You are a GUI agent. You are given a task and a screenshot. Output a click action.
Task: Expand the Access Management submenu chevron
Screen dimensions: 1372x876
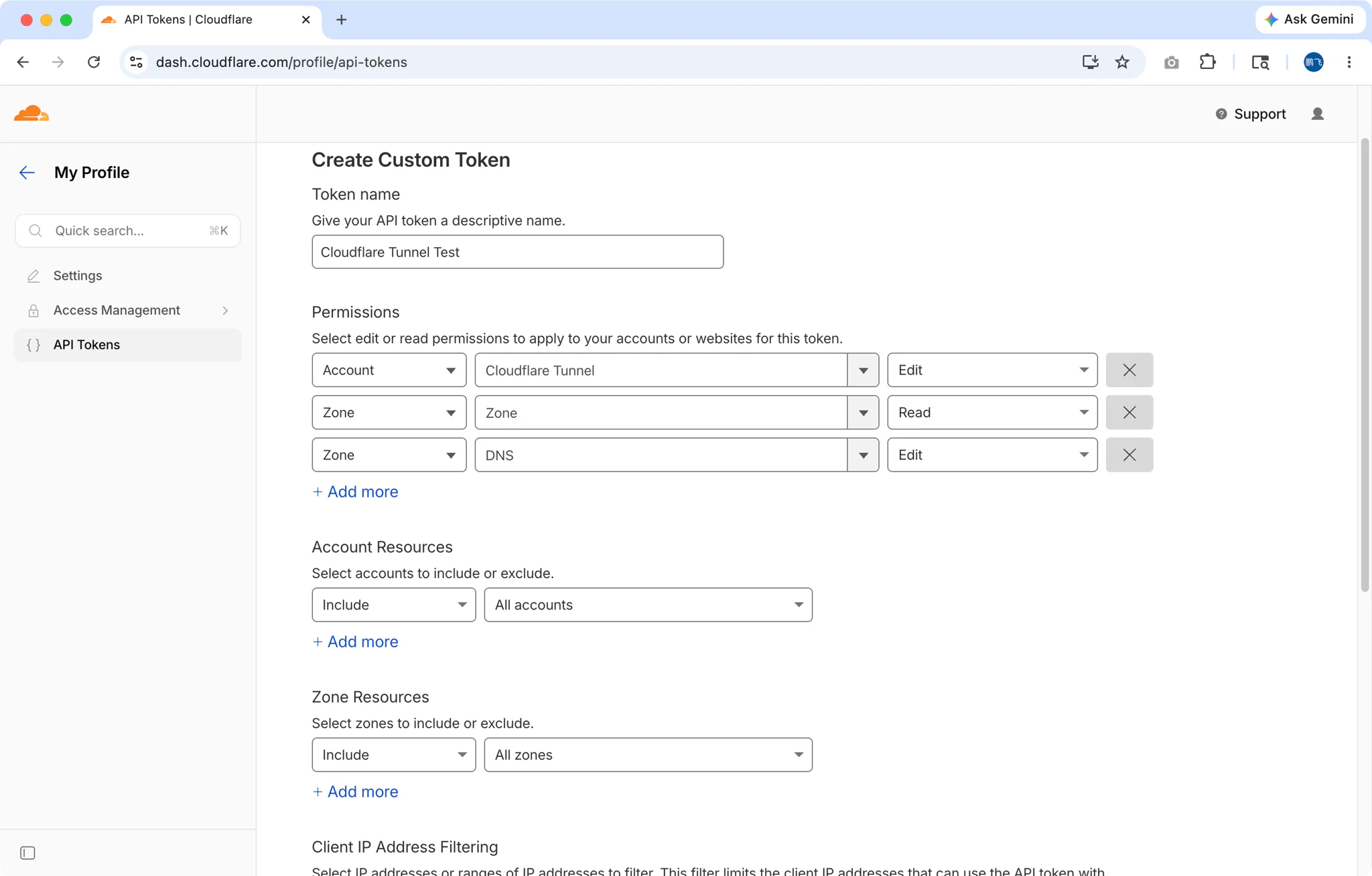click(225, 311)
